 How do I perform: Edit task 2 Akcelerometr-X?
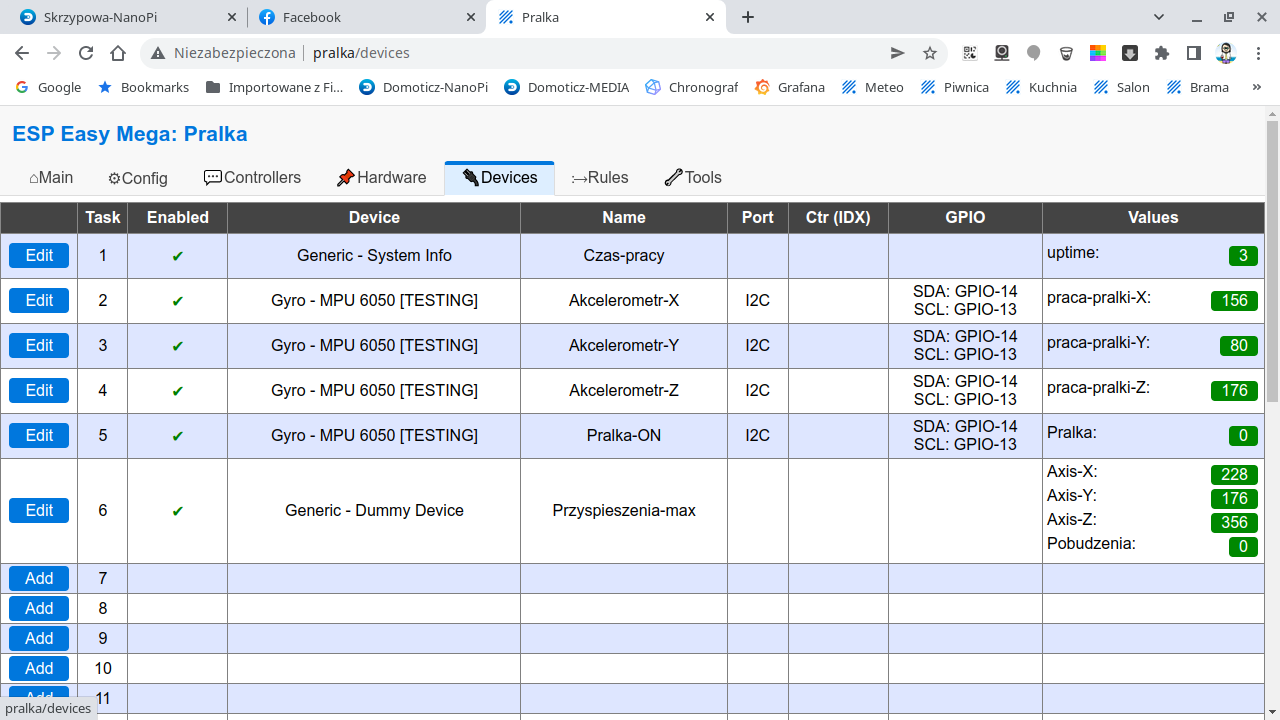[39, 301]
